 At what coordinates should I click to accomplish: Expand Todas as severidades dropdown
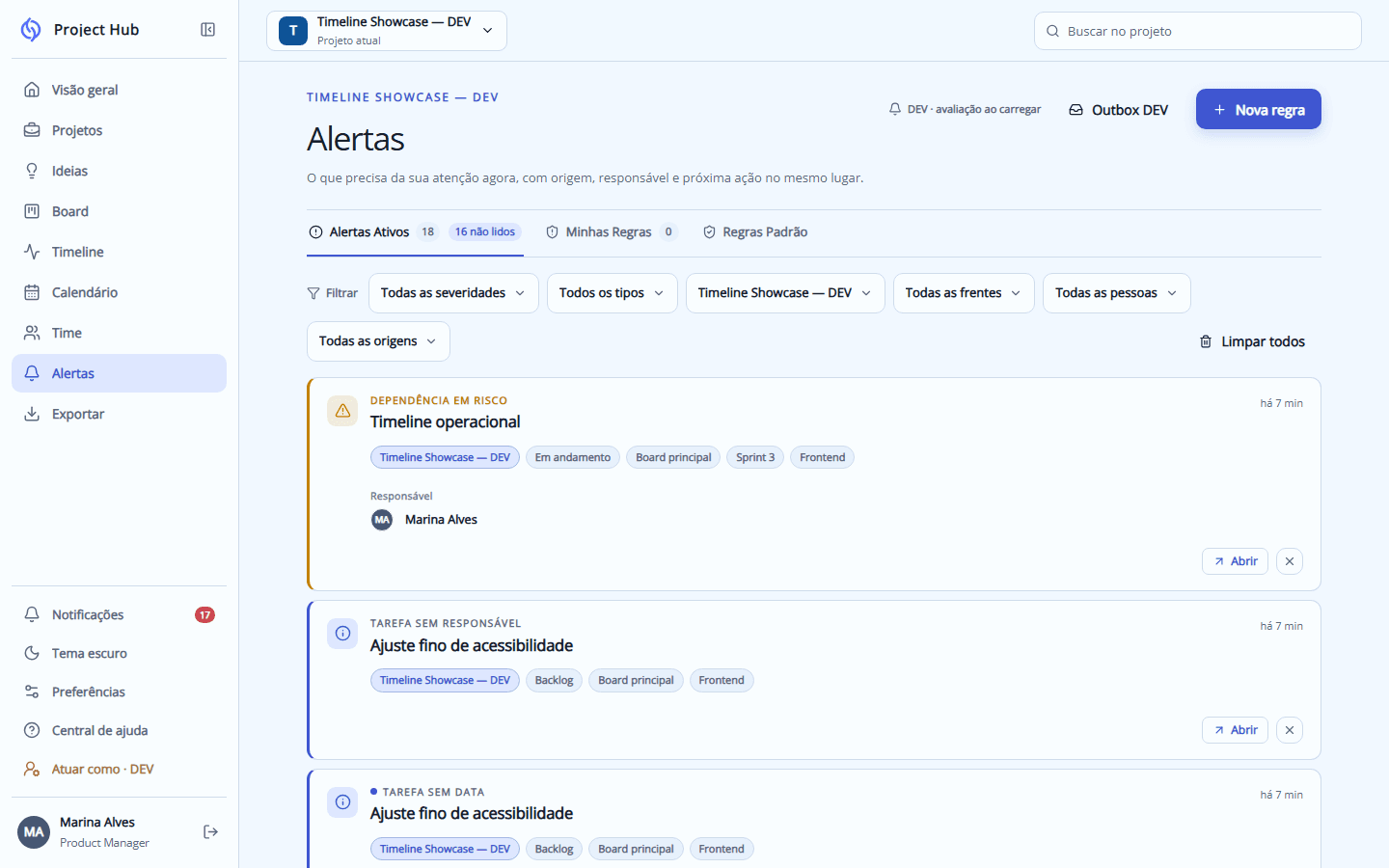click(x=452, y=293)
